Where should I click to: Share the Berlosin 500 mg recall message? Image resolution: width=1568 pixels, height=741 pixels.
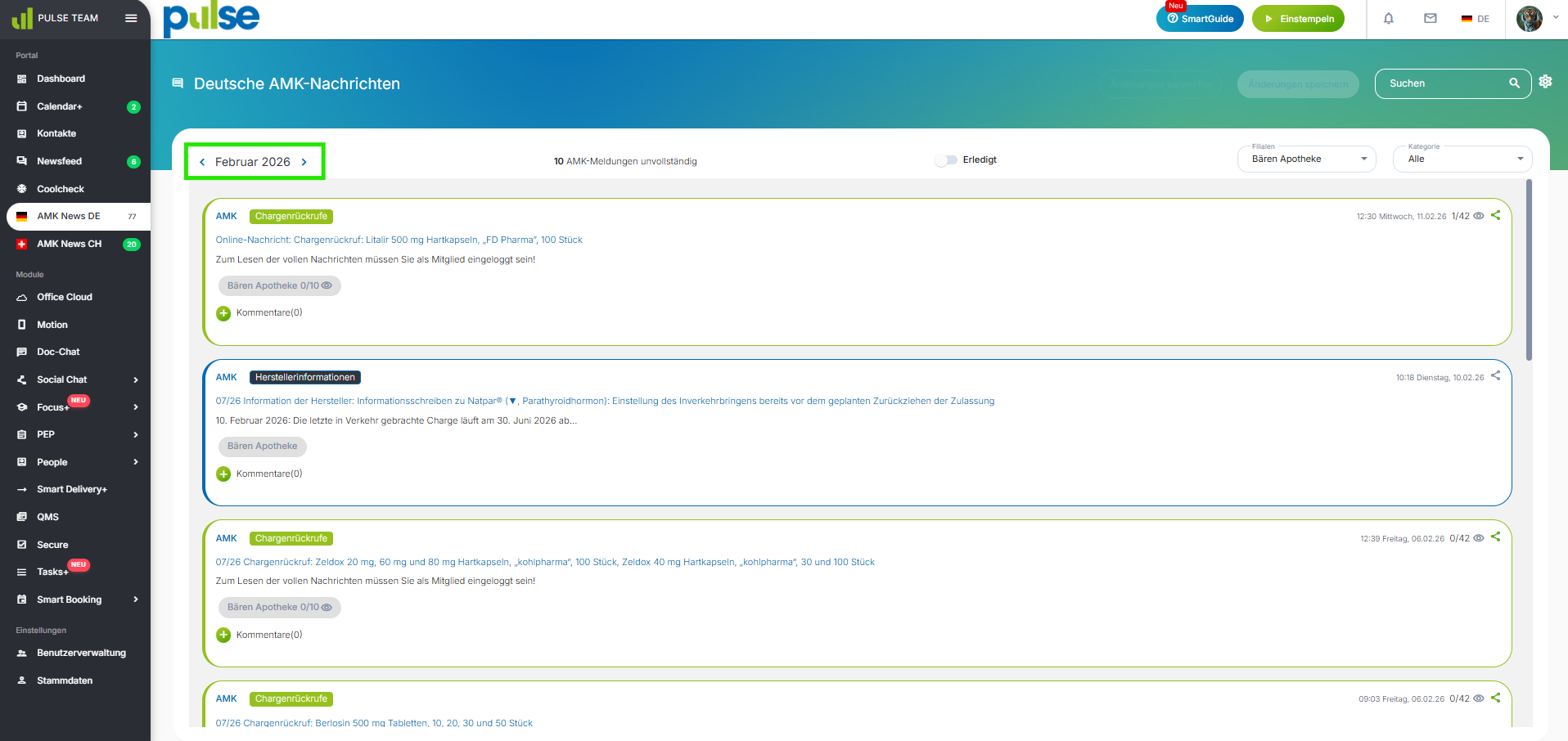[x=1495, y=698]
